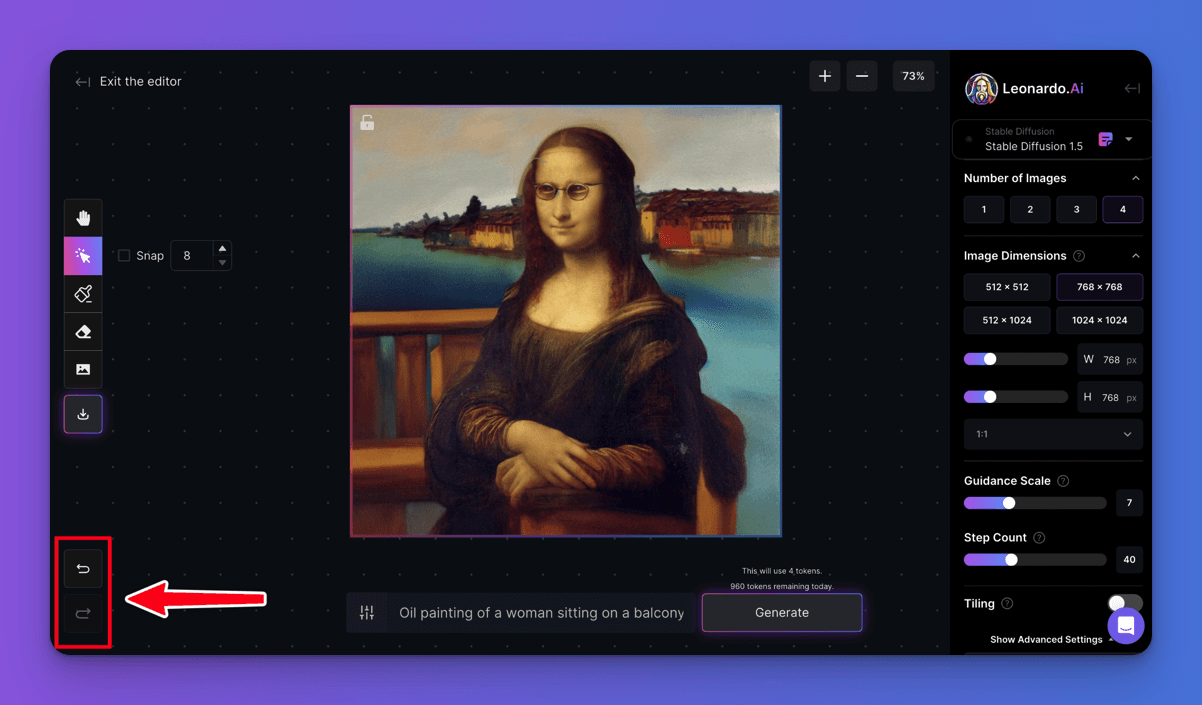Screen dimensions: 1202x705
Task: Activate the selection pointer tool
Action: click(x=83, y=256)
